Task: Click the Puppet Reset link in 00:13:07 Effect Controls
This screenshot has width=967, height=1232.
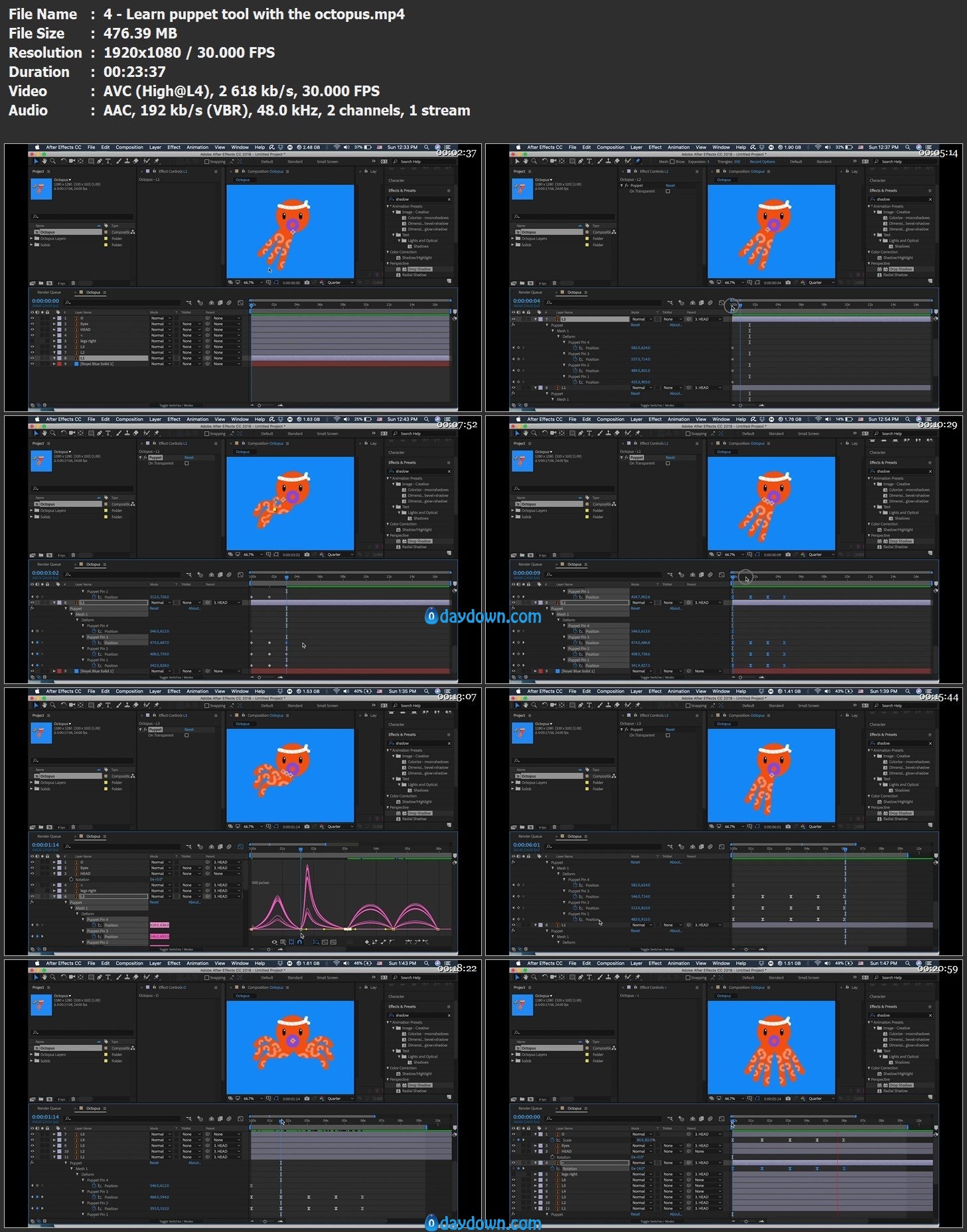Action: (189, 729)
